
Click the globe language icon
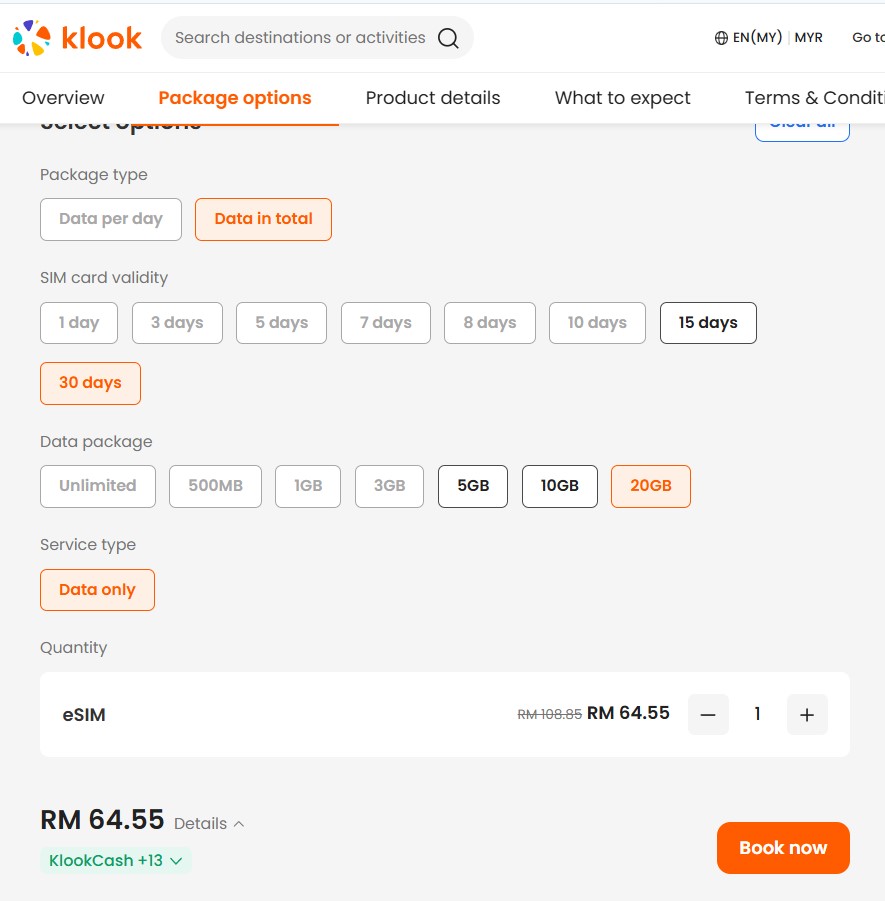(x=721, y=38)
